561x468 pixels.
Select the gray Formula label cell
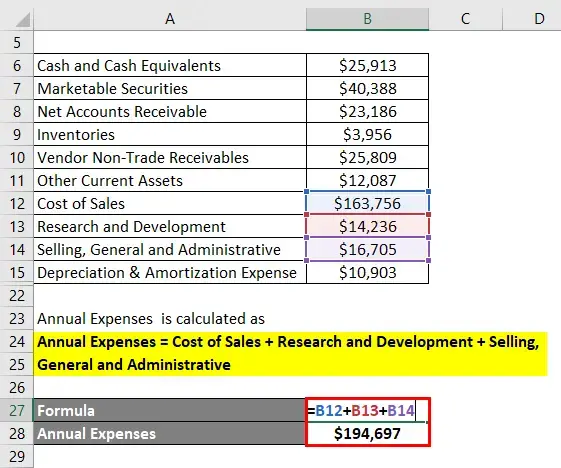(170, 410)
